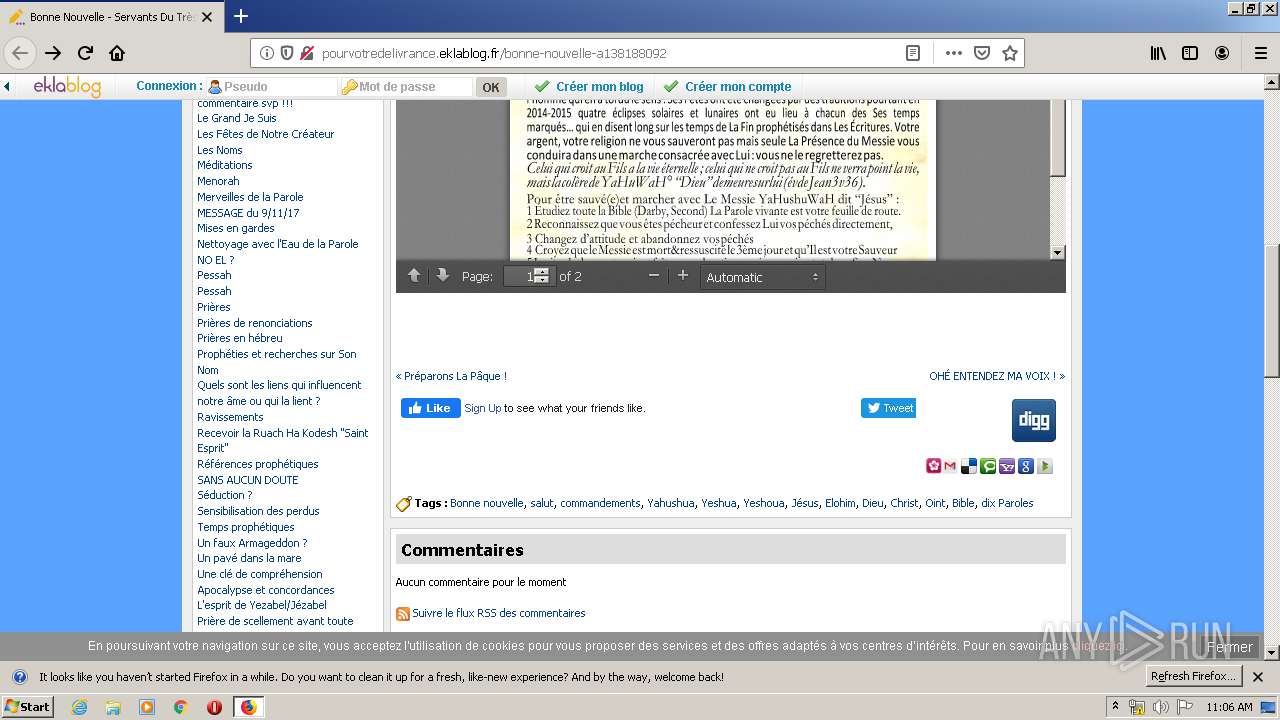1280x720 pixels.
Task: Show hidden system tray icons
Action: [x=1116, y=707]
